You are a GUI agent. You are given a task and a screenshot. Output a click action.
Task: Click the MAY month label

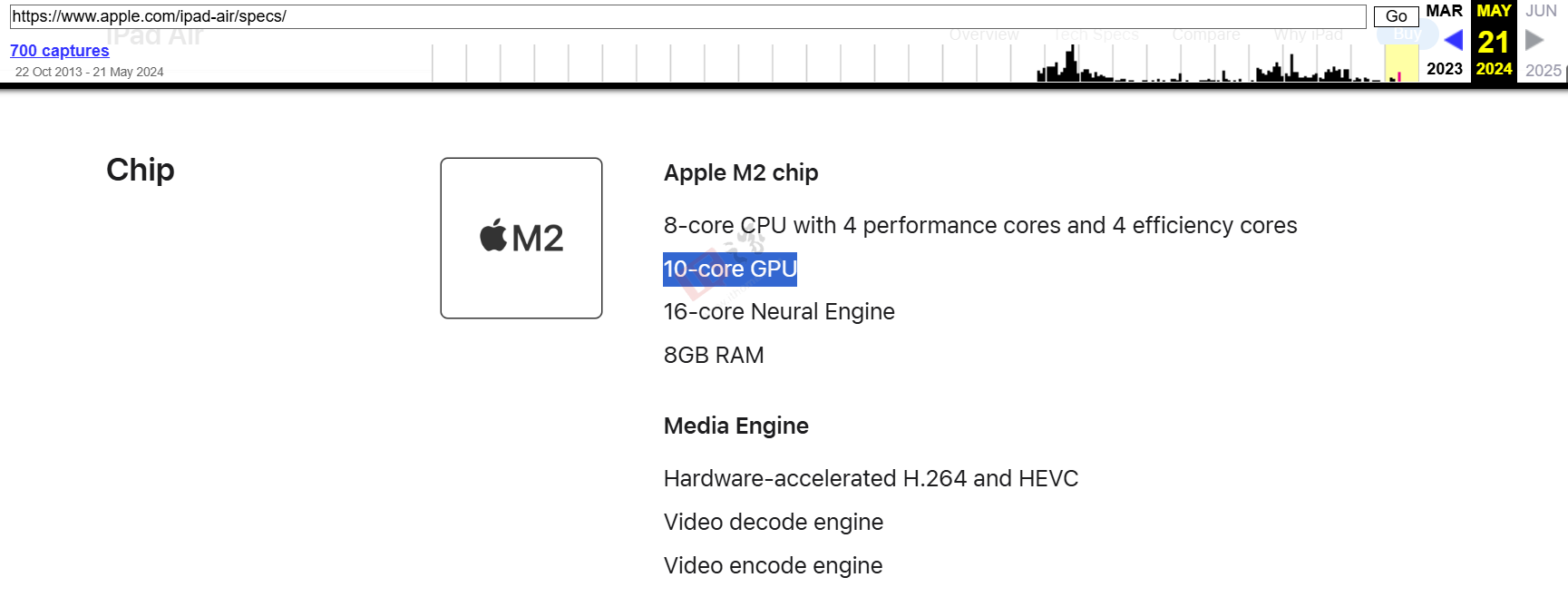[1494, 11]
